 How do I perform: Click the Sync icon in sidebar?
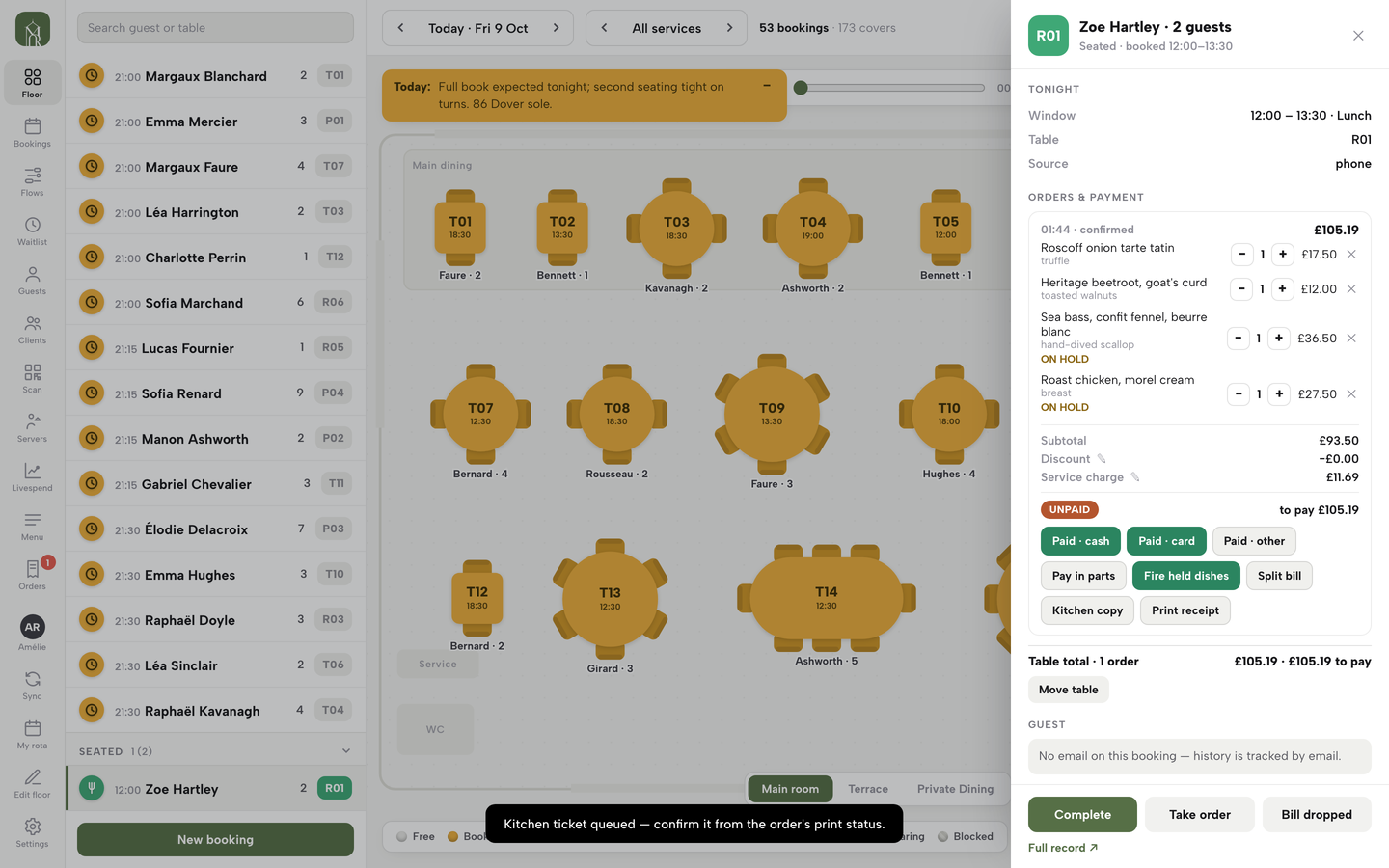point(32,685)
